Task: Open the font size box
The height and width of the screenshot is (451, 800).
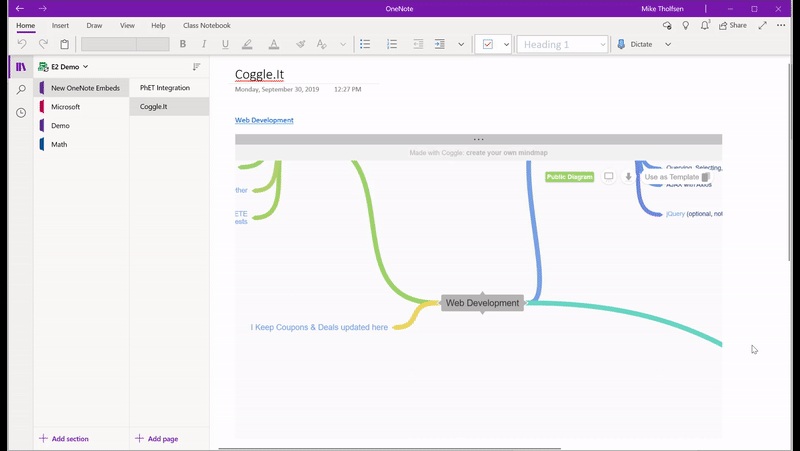Action: click(153, 44)
